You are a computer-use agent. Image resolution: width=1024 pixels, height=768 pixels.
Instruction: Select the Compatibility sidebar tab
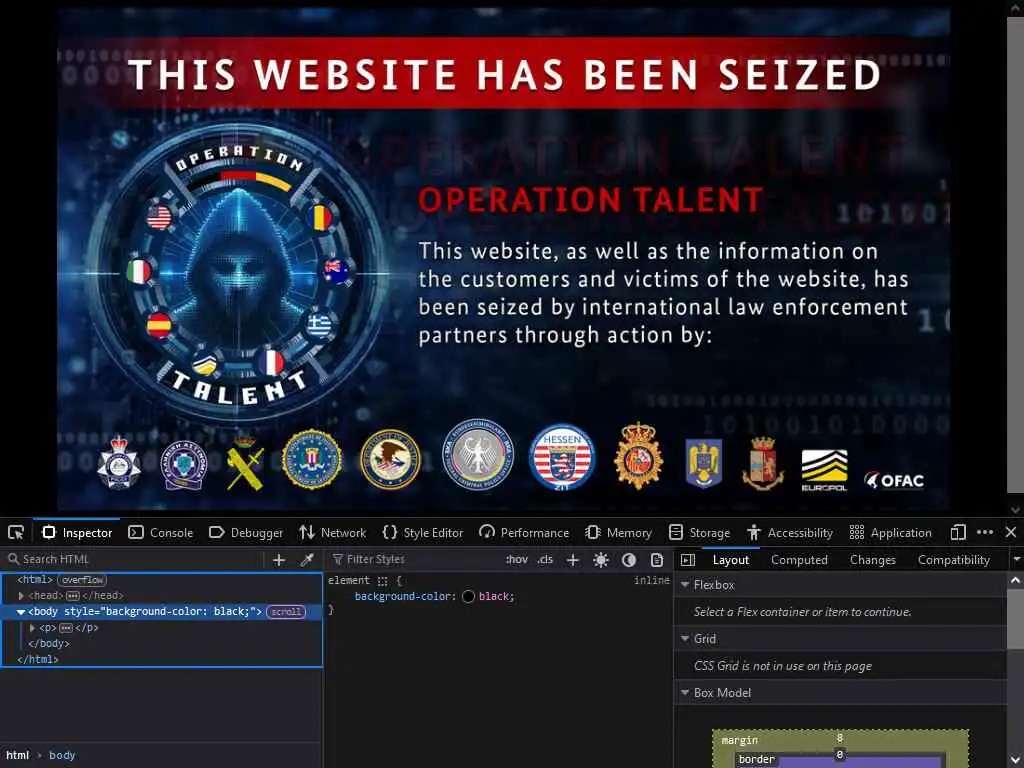tap(953, 560)
